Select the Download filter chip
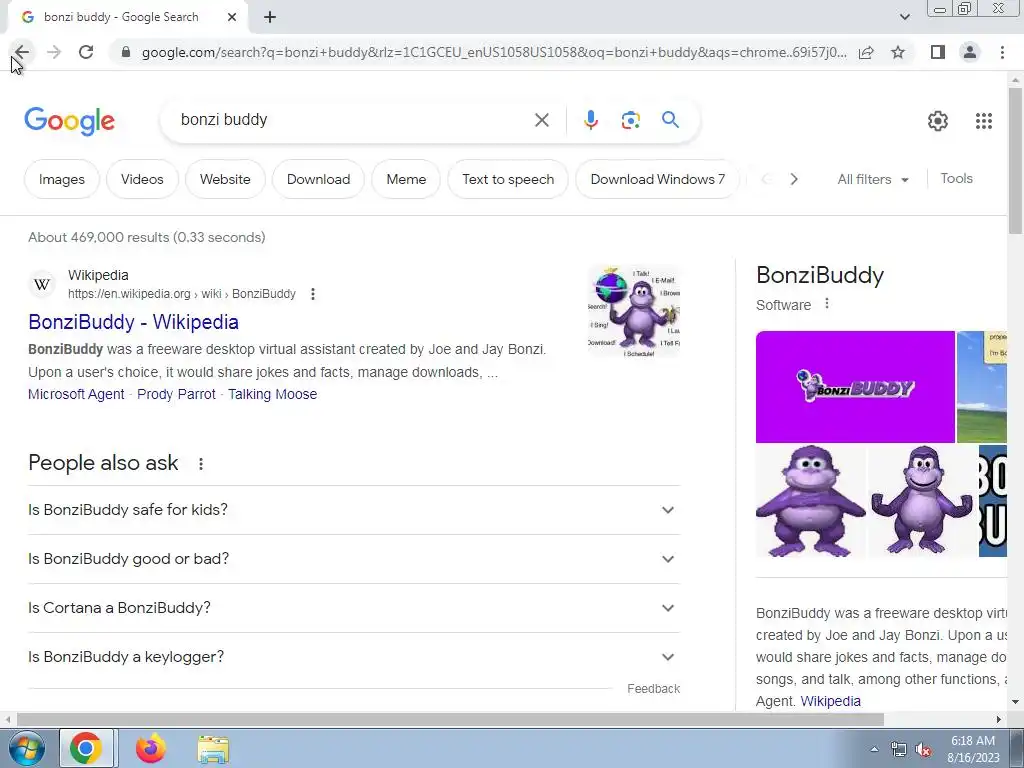 pyautogui.click(x=319, y=179)
